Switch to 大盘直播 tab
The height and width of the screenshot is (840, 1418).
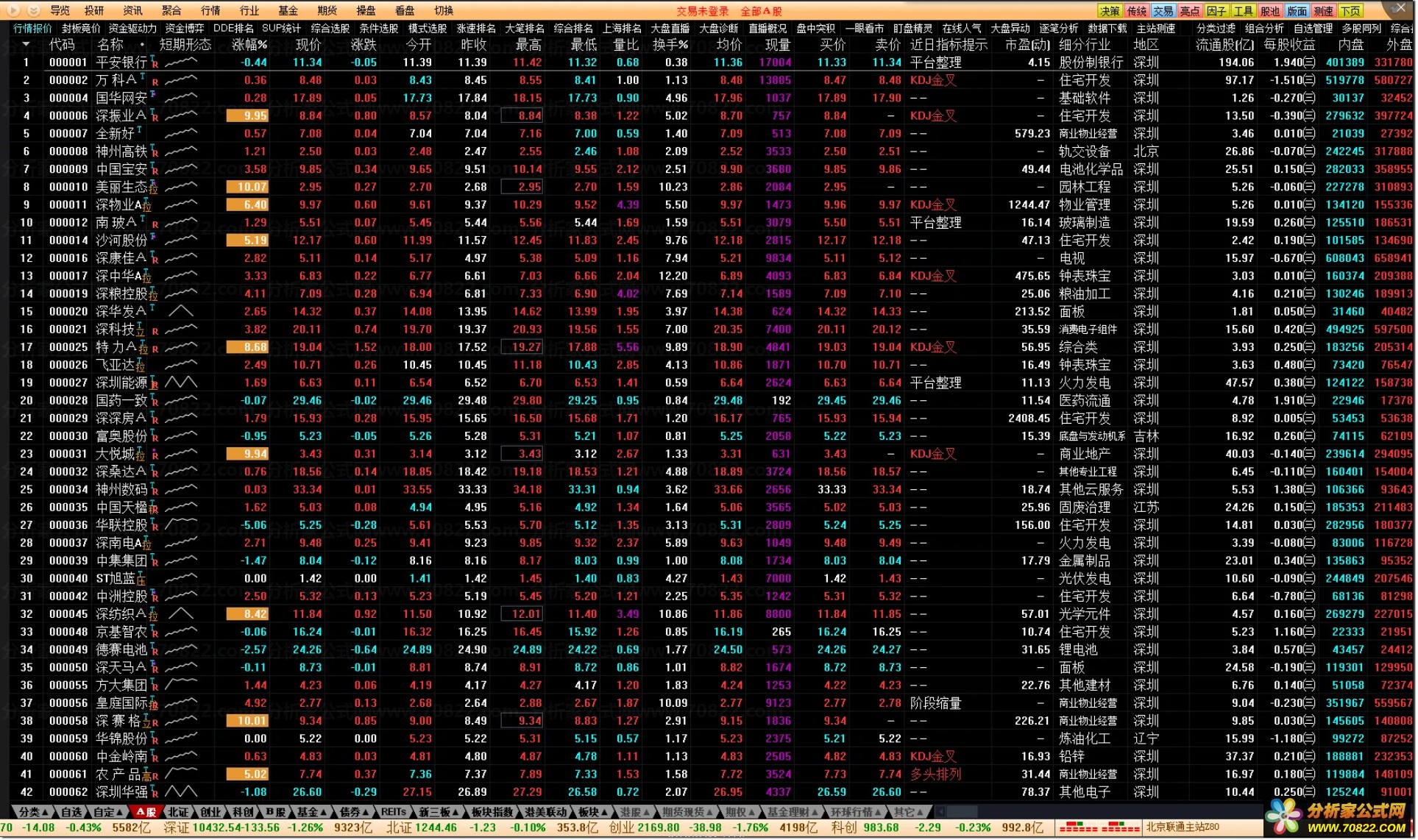pyautogui.click(x=670, y=28)
